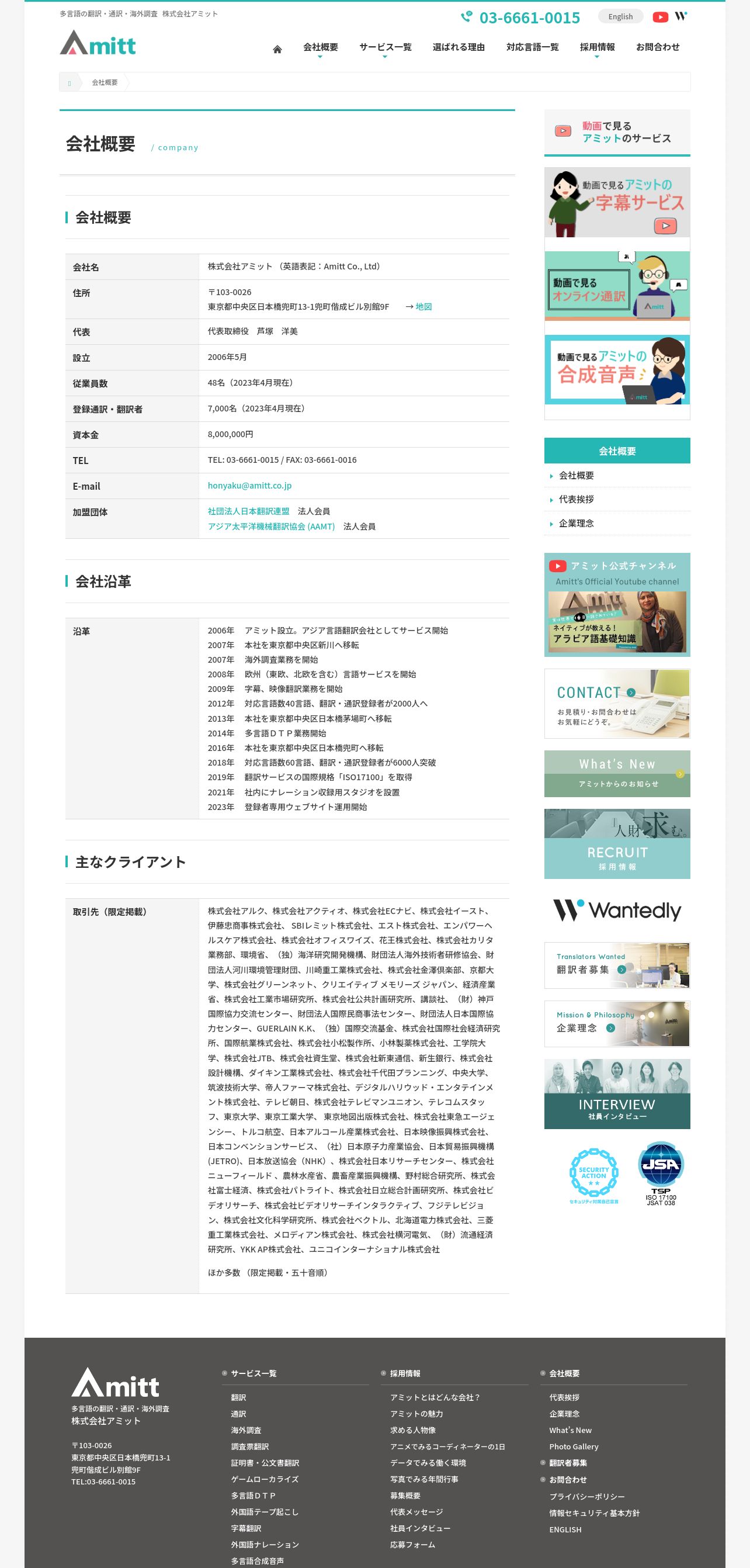The width and height of the screenshot is (750, 1568).
Task: Click footer ENGLISH link
Action: coord(565,1529)
